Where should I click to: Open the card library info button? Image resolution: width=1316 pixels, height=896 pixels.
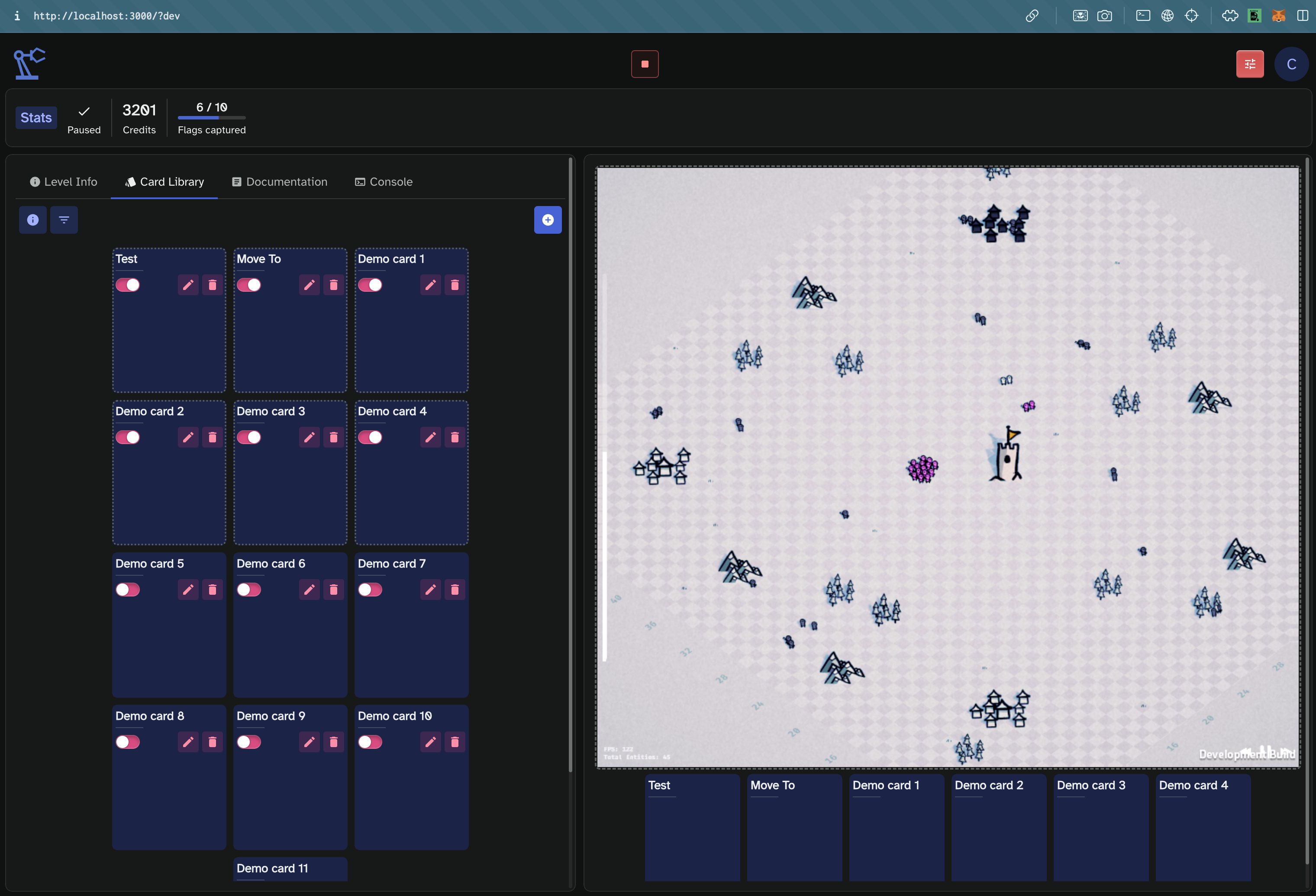(33, 220)
